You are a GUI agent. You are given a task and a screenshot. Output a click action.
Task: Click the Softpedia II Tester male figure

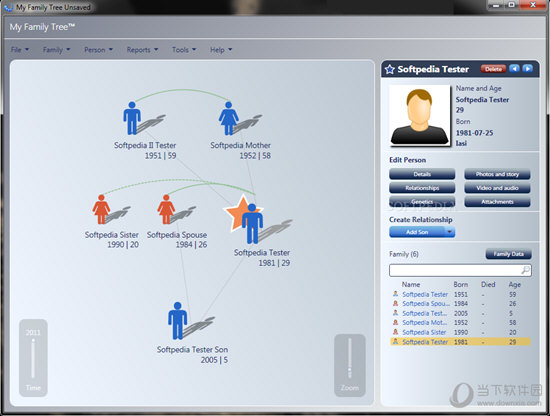(x=132, y=118)
